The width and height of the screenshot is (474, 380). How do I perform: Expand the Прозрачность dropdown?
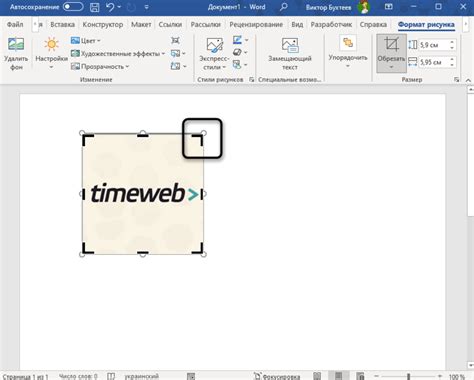[x=100, y=66]
